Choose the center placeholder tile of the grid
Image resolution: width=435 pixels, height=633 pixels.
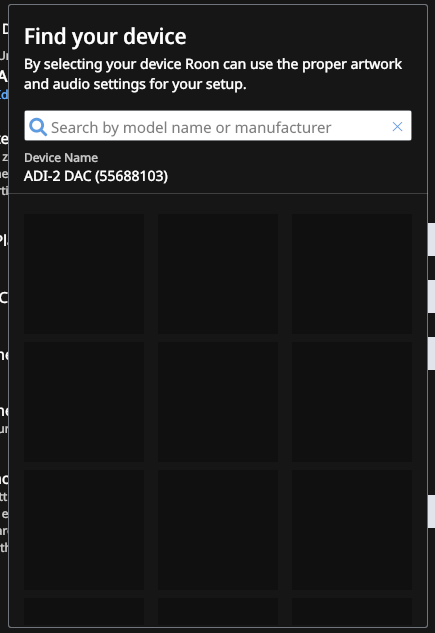click(218, 402)
